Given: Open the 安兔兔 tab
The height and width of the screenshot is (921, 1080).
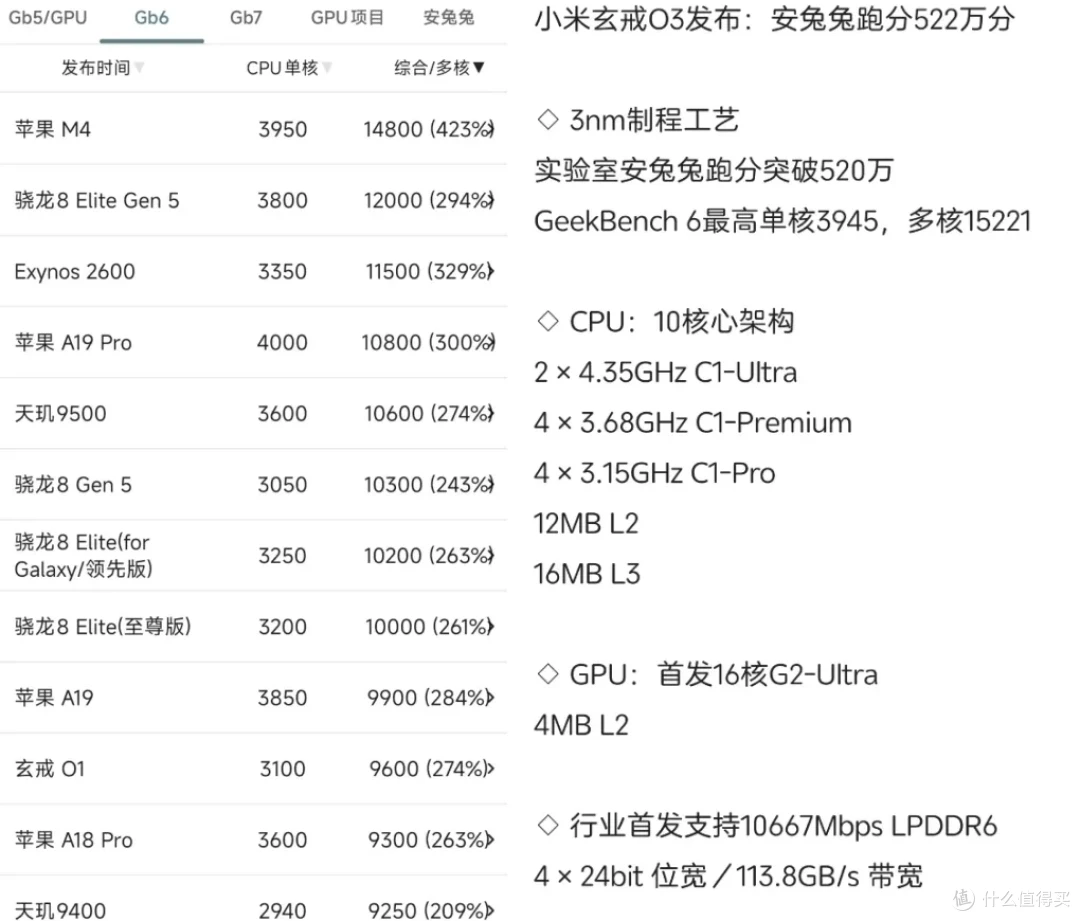Looking at the screenshot, I should point(448,17).
